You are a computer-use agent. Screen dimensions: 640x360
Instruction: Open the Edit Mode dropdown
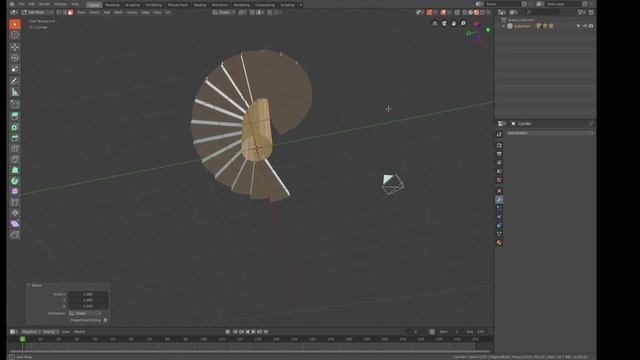(38, 12)
